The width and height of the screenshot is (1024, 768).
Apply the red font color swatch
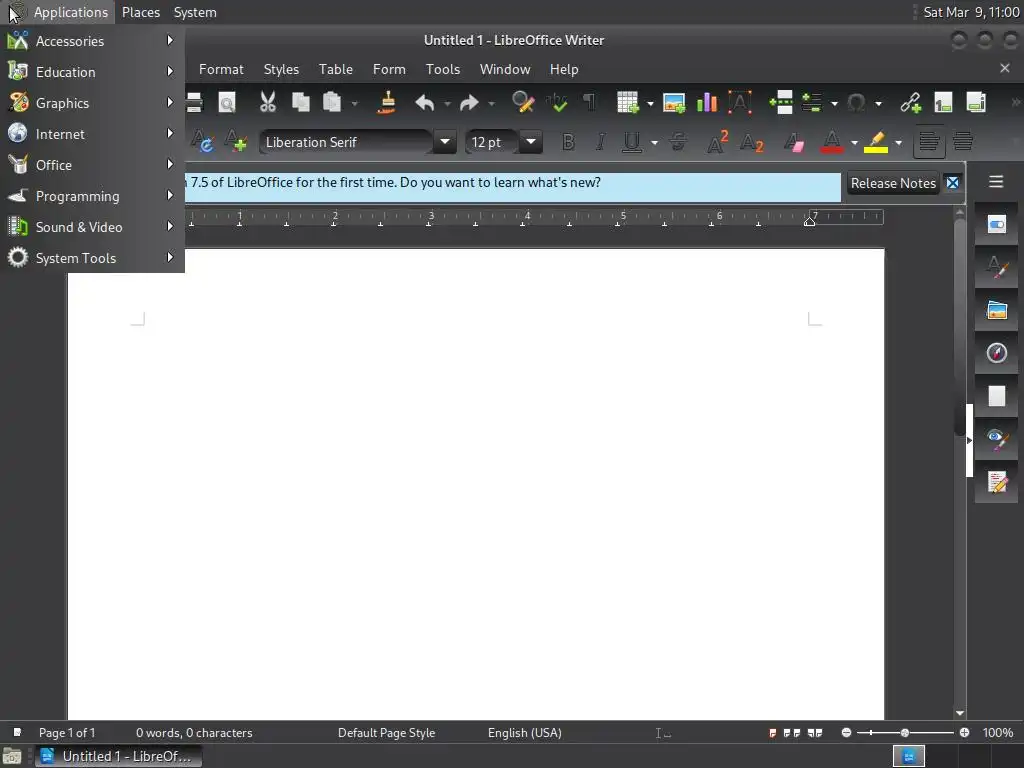pyautogui.click(x=831, y=142)
